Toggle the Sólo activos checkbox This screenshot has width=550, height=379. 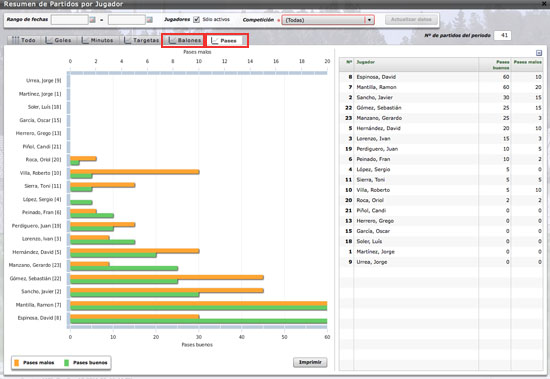coord(197,20)
